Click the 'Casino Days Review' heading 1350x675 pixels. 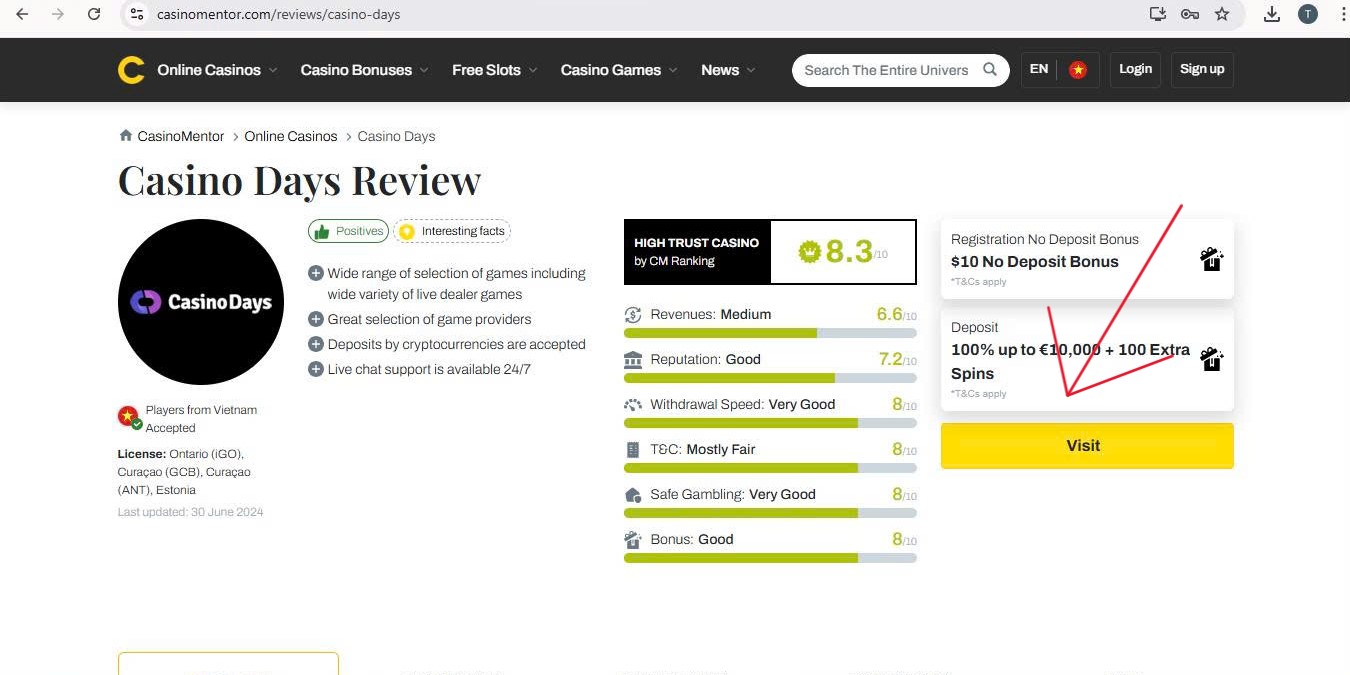click(x=299, y=181)
